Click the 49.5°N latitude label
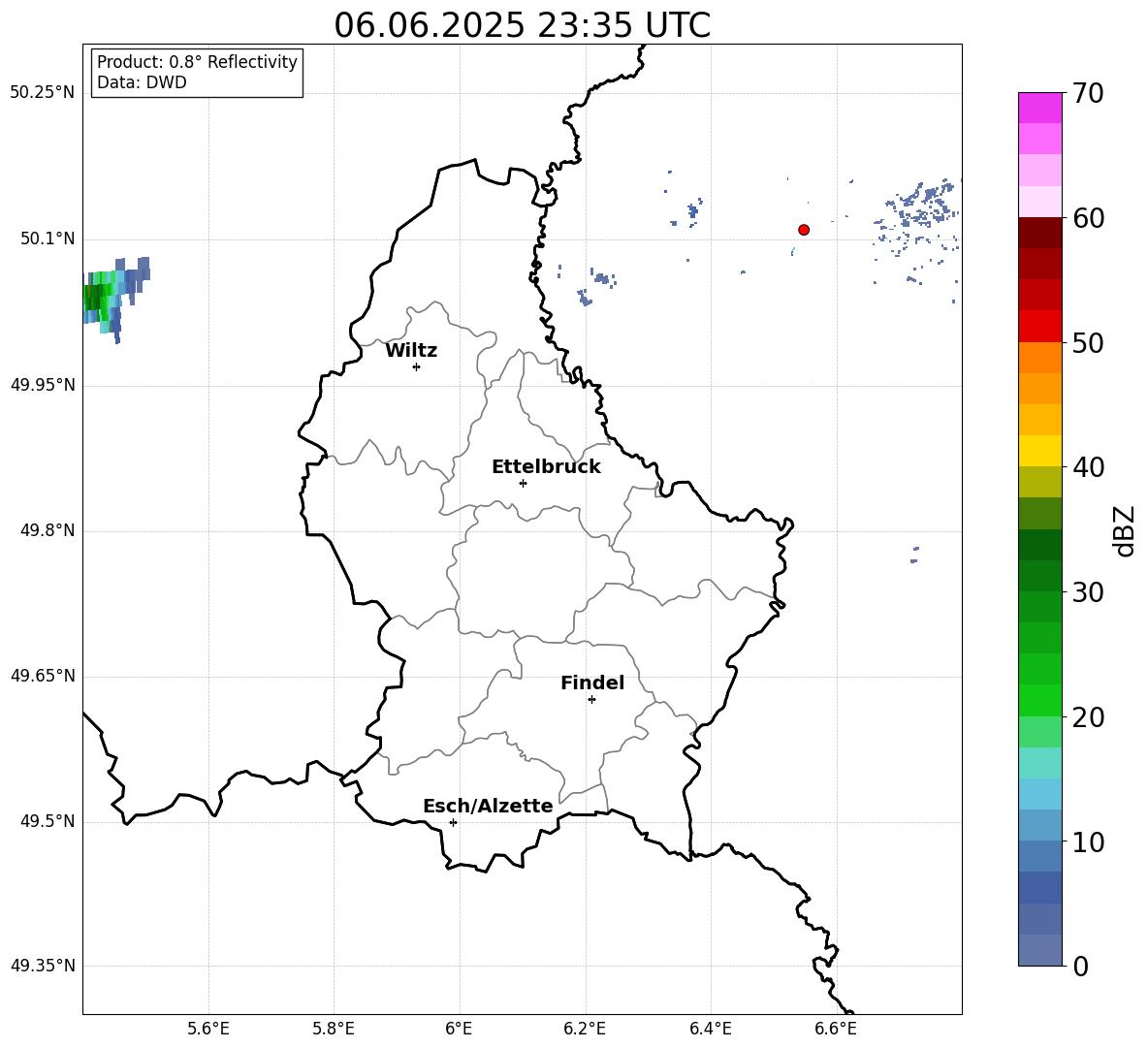1148x1048 pixels. tap(48, 821)
